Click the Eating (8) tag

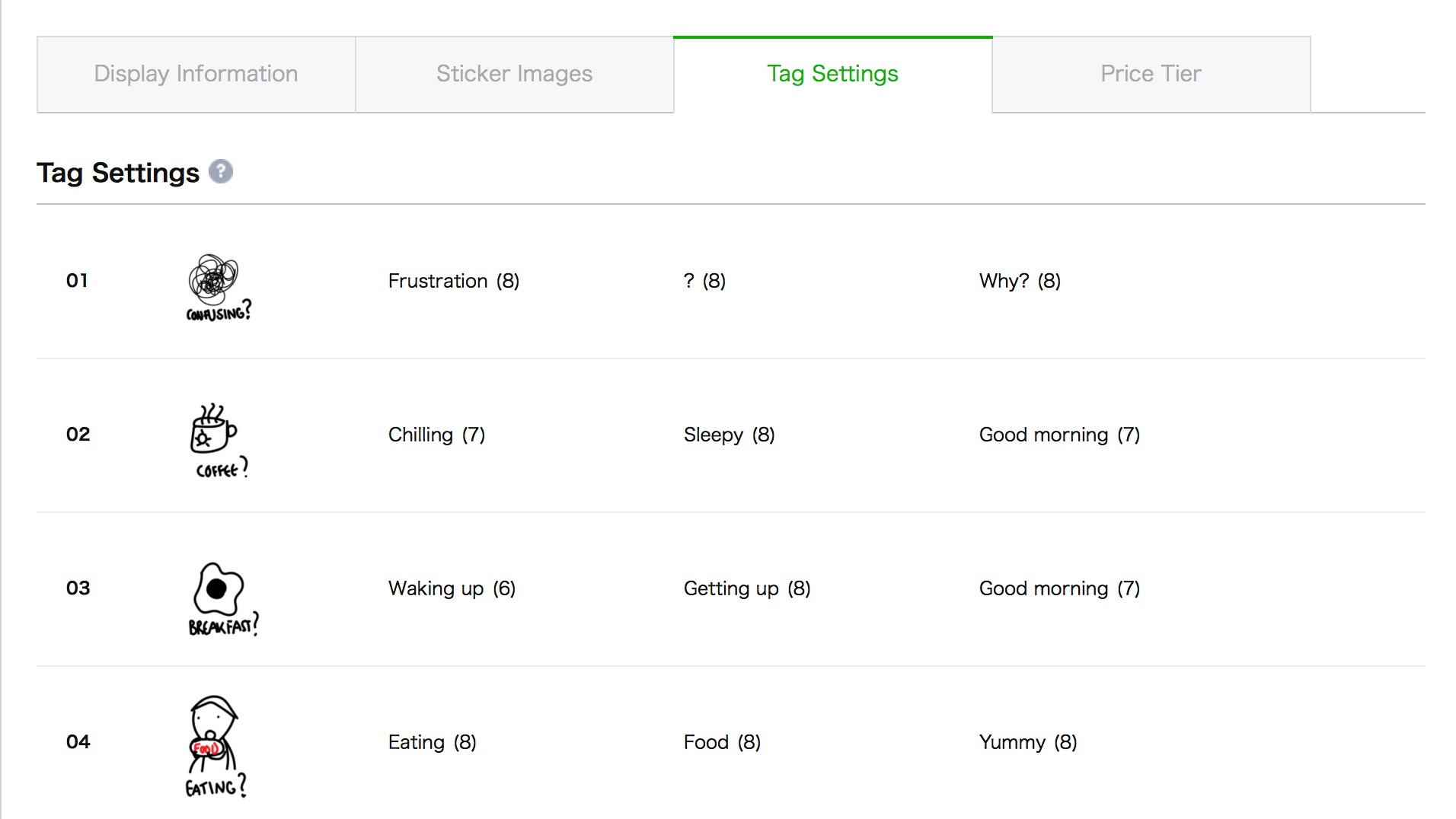[x=432, y=742]
